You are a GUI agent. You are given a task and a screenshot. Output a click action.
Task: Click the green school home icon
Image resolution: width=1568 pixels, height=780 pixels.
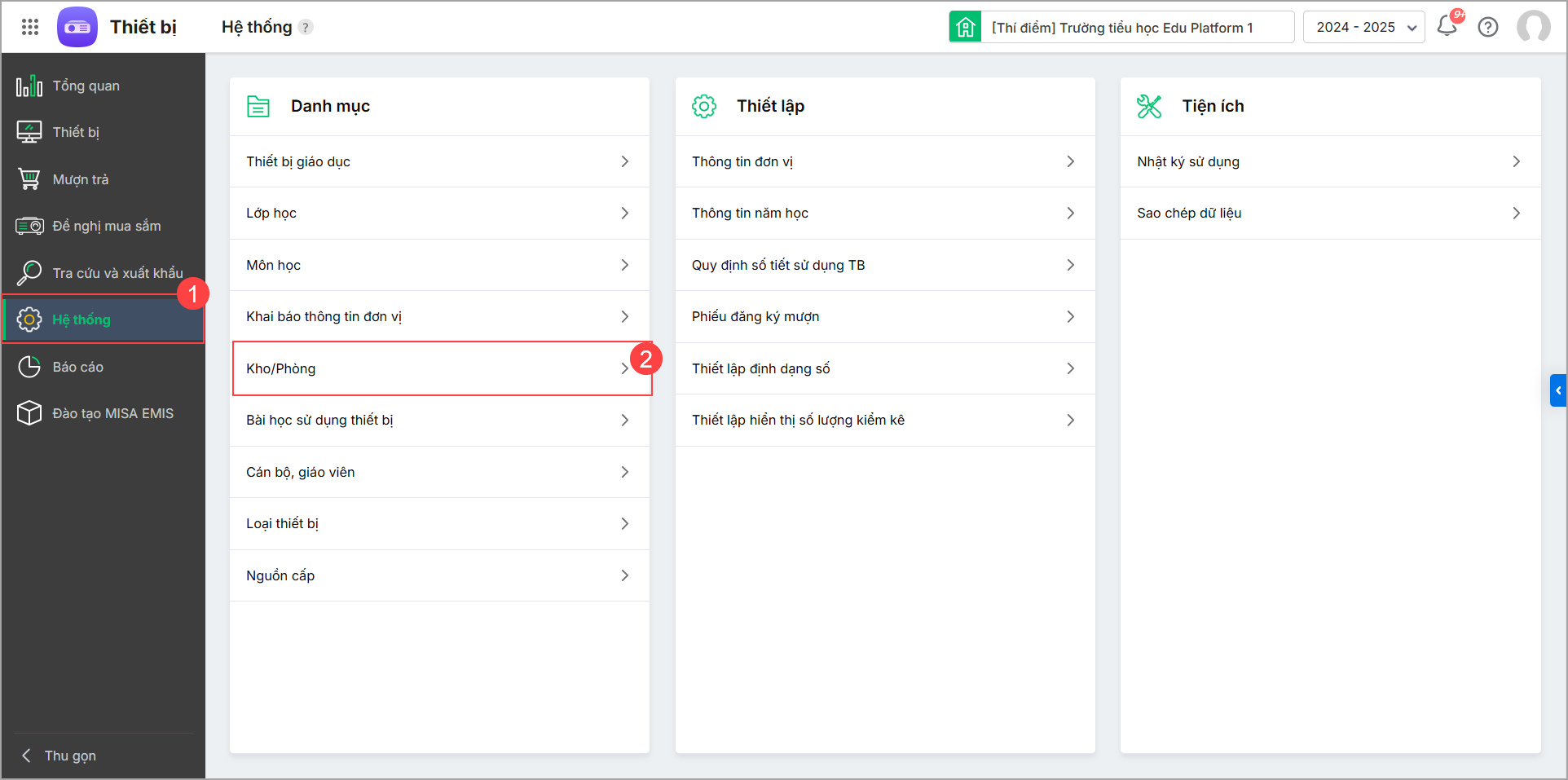[965, 27]
